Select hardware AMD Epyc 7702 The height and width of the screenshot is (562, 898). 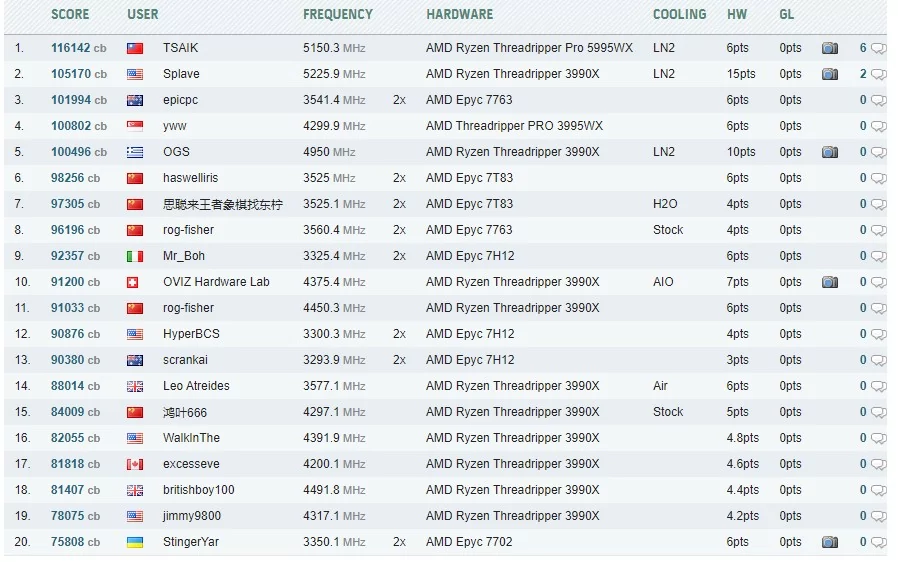469,542
